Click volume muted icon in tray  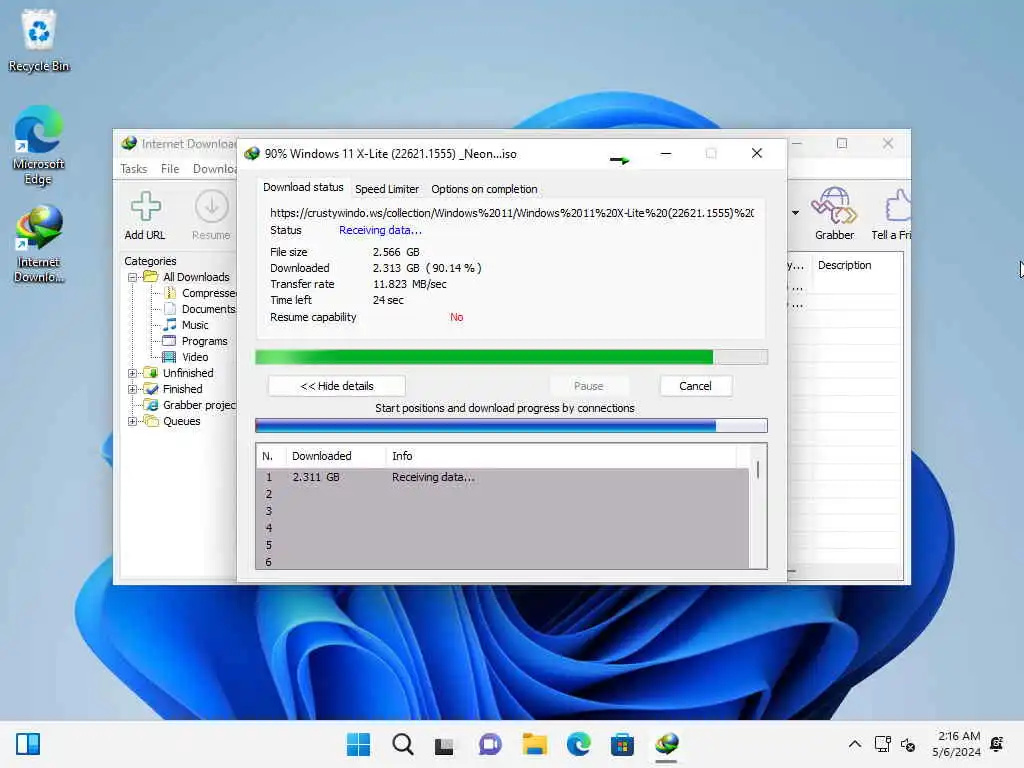908,744
